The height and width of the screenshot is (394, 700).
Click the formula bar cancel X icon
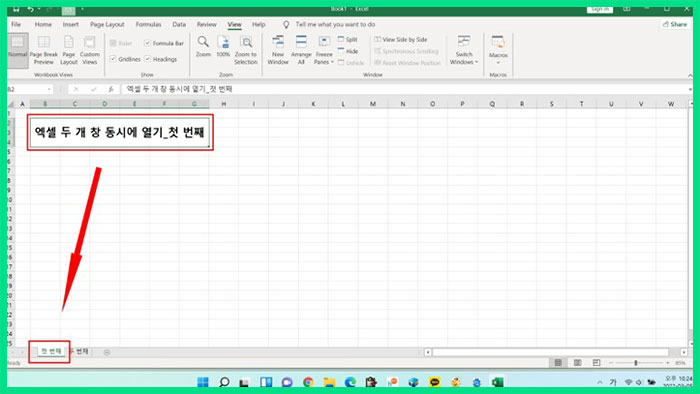tap(76, 89)
